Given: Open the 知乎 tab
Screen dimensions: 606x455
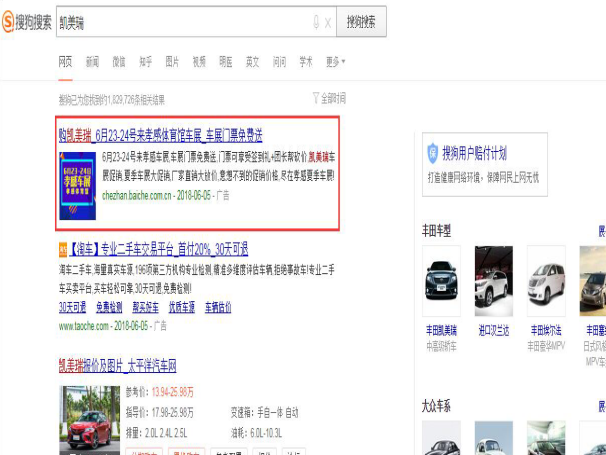Looking at the screenshot, I should [146, 61].
